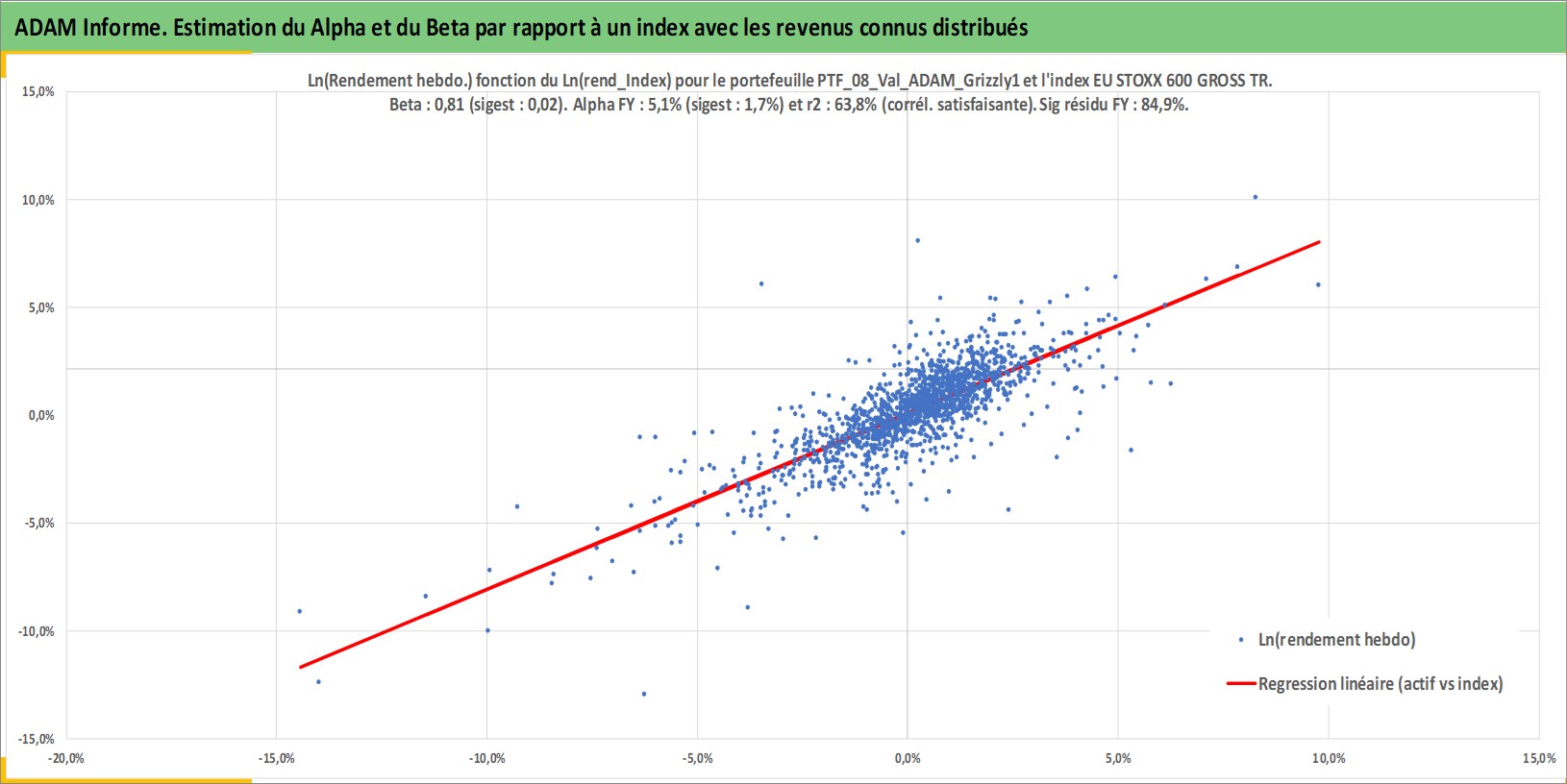The height and width of the screenshot is (784, 1567).
Task: Click x-axis label -10,0%
Action: click(x=487, y=758)
